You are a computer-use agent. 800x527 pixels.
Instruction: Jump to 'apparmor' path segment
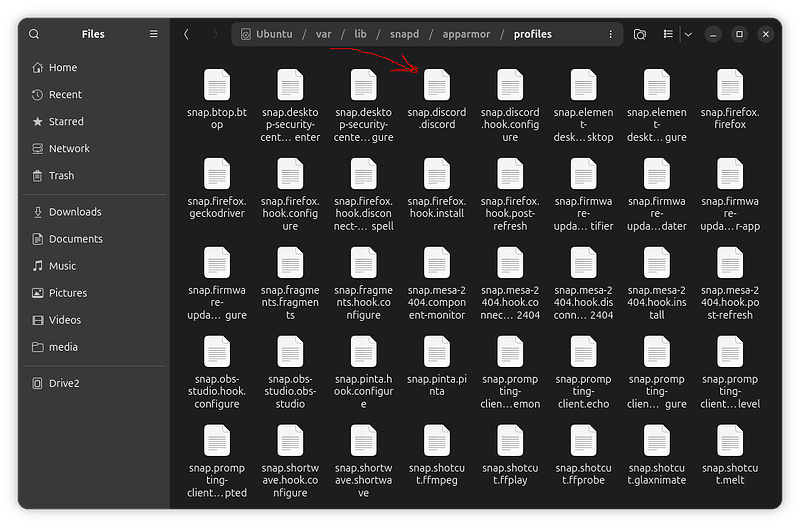click(x=467, y=34)
